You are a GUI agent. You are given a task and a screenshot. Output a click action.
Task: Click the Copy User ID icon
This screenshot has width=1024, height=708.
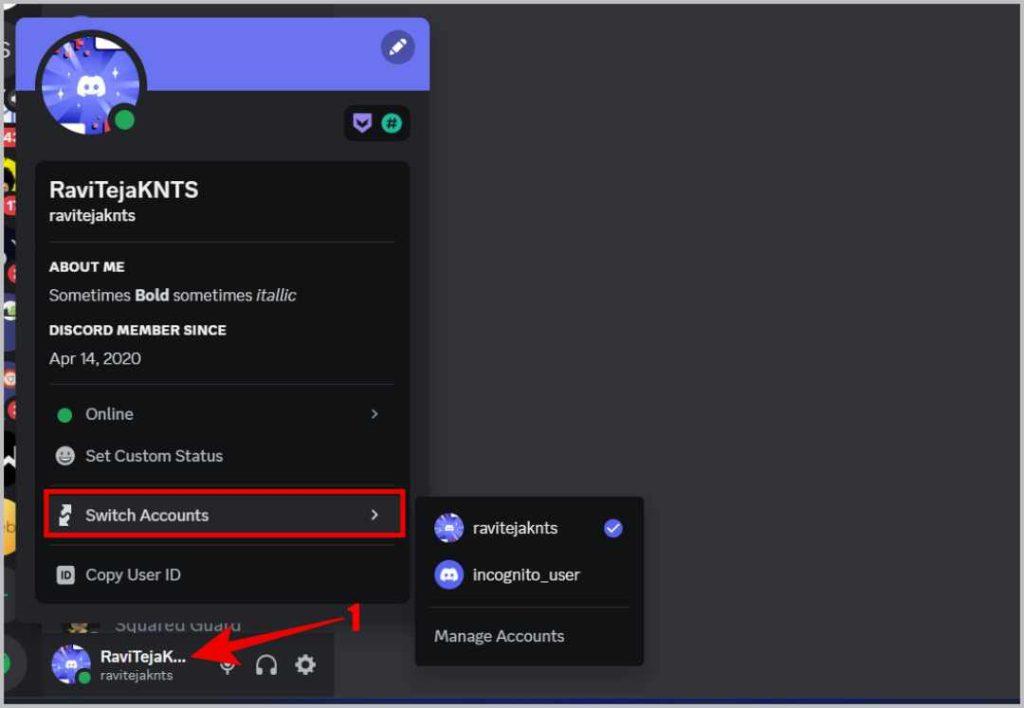pyautogui.click(x=65, y=575)
